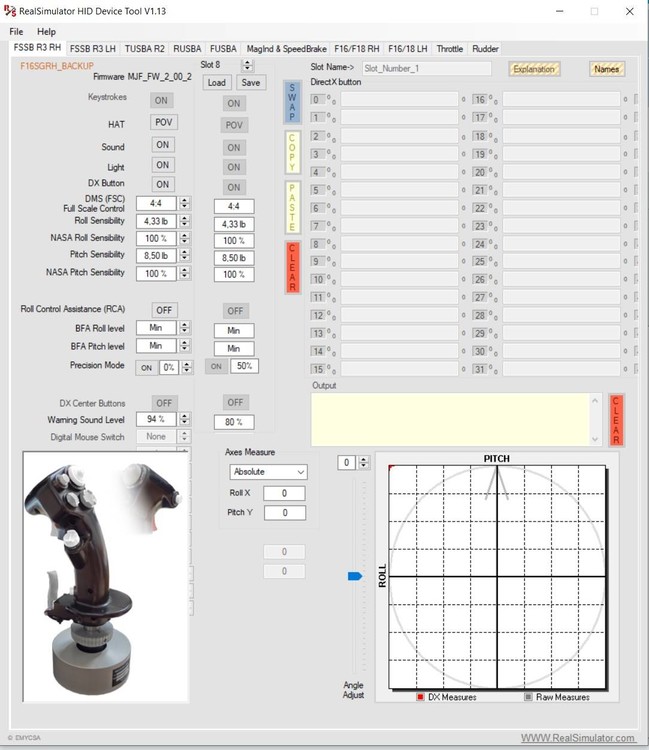Screen dimensions: 649x750
Task: Select the MagInd & SpeedBrake tab
Action: pos(286,49)
